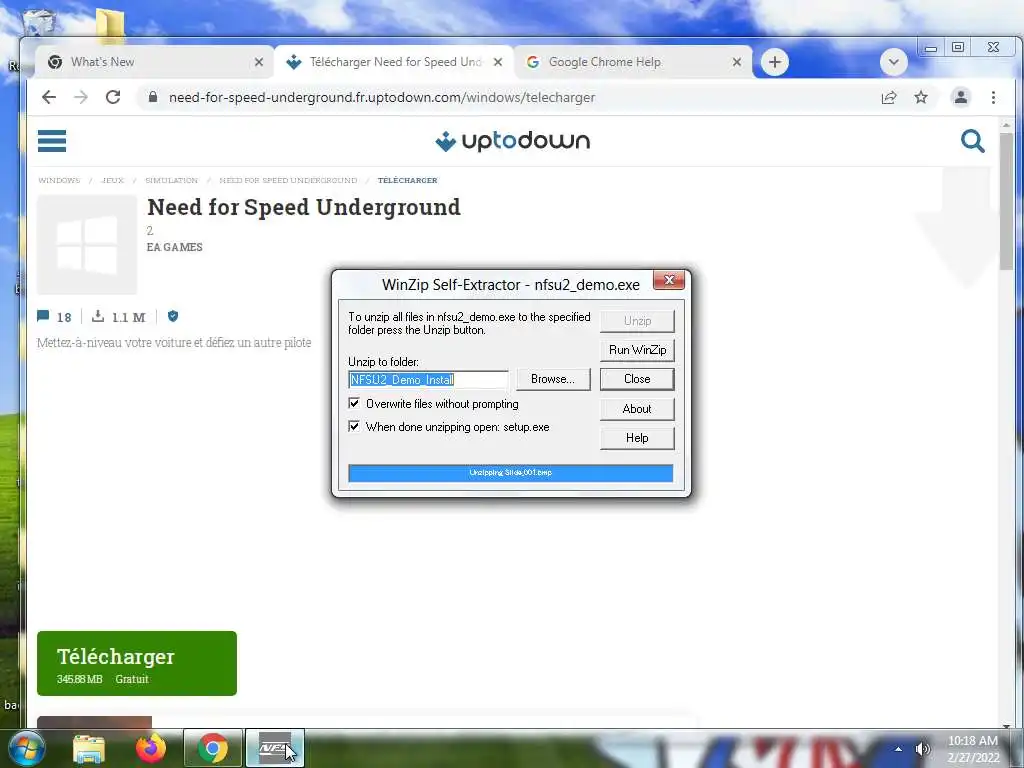Open the Chrome profile avatar

click(961, 97)
